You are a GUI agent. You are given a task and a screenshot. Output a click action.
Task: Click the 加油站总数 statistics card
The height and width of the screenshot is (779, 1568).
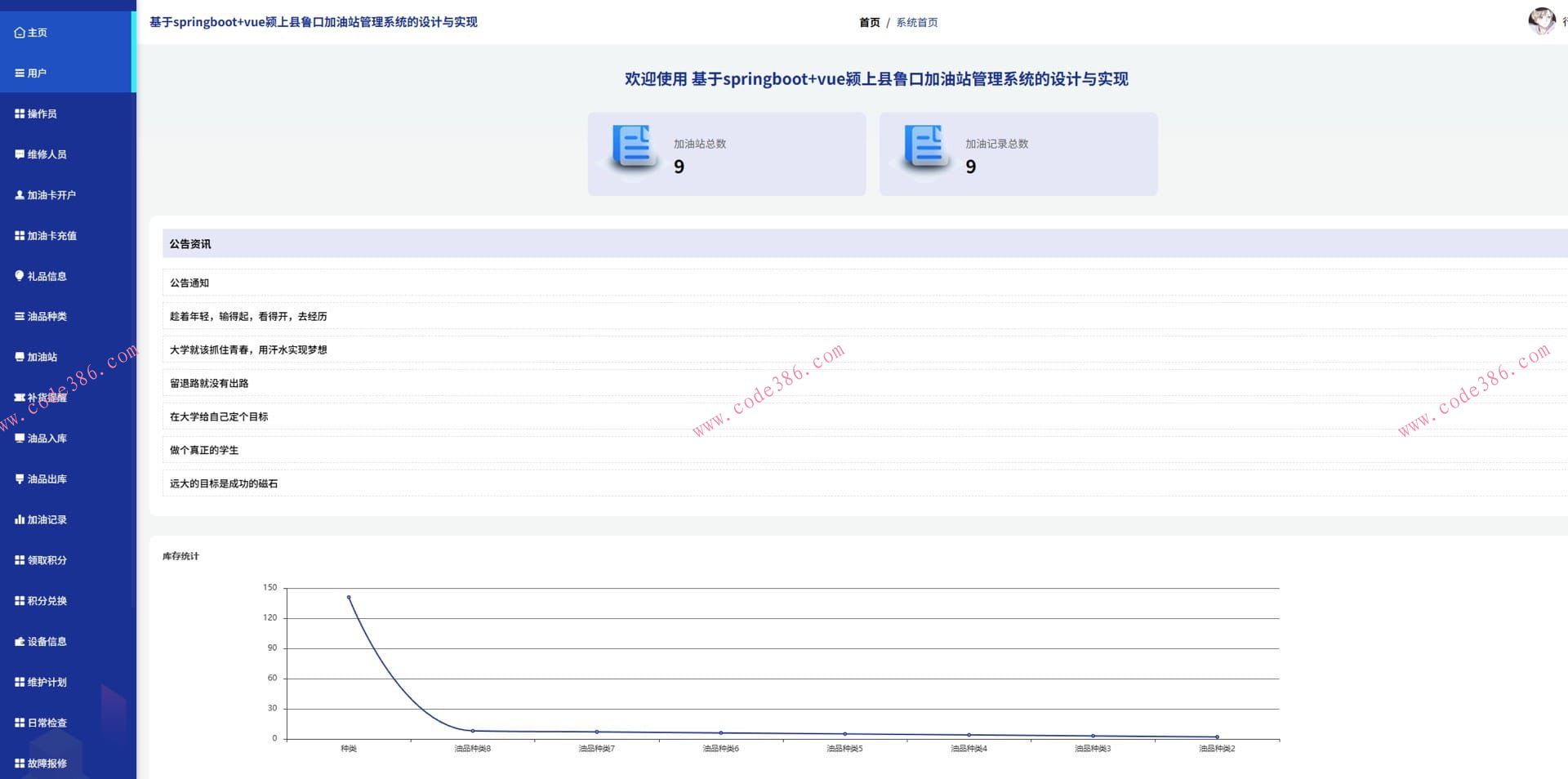click(x=727, y=154)
